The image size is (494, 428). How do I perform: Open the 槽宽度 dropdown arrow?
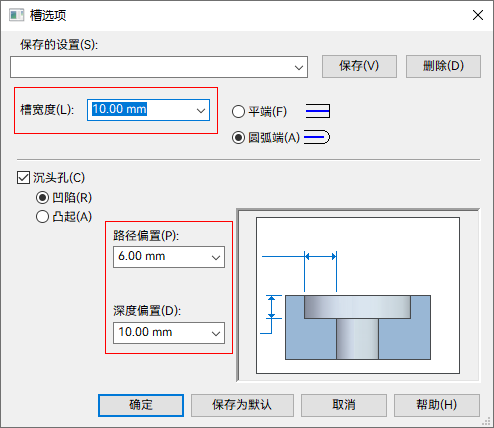pos(201,110)
